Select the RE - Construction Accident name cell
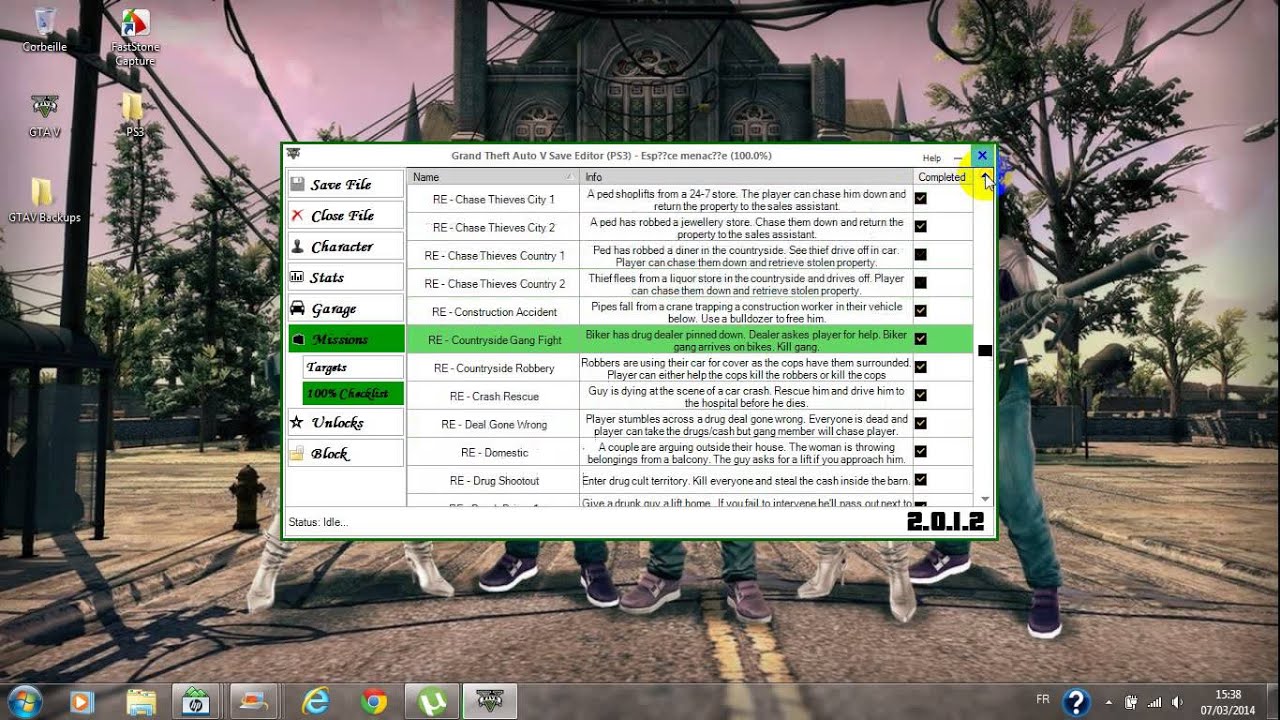The image size is (1280, 720). tap(493, 312)
